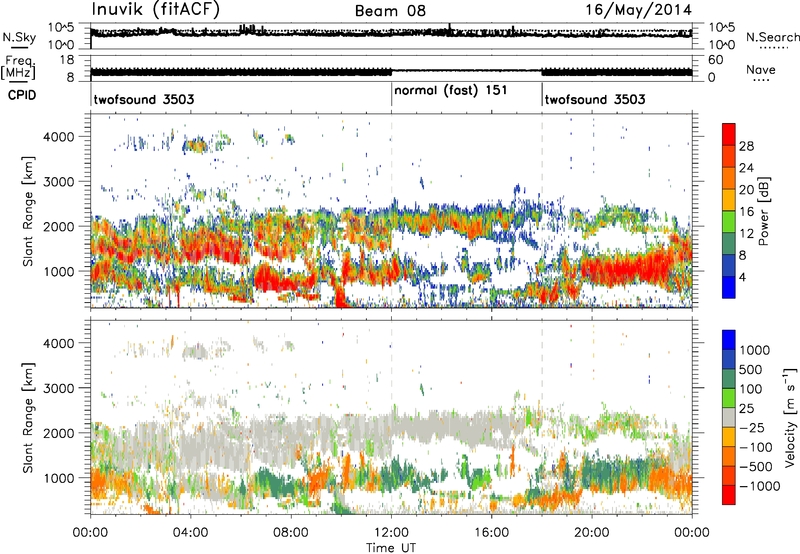Click the 'Velocity [m s-1]' colorbar label
This screenshot has height=554, width=800.
click(791, 417)
